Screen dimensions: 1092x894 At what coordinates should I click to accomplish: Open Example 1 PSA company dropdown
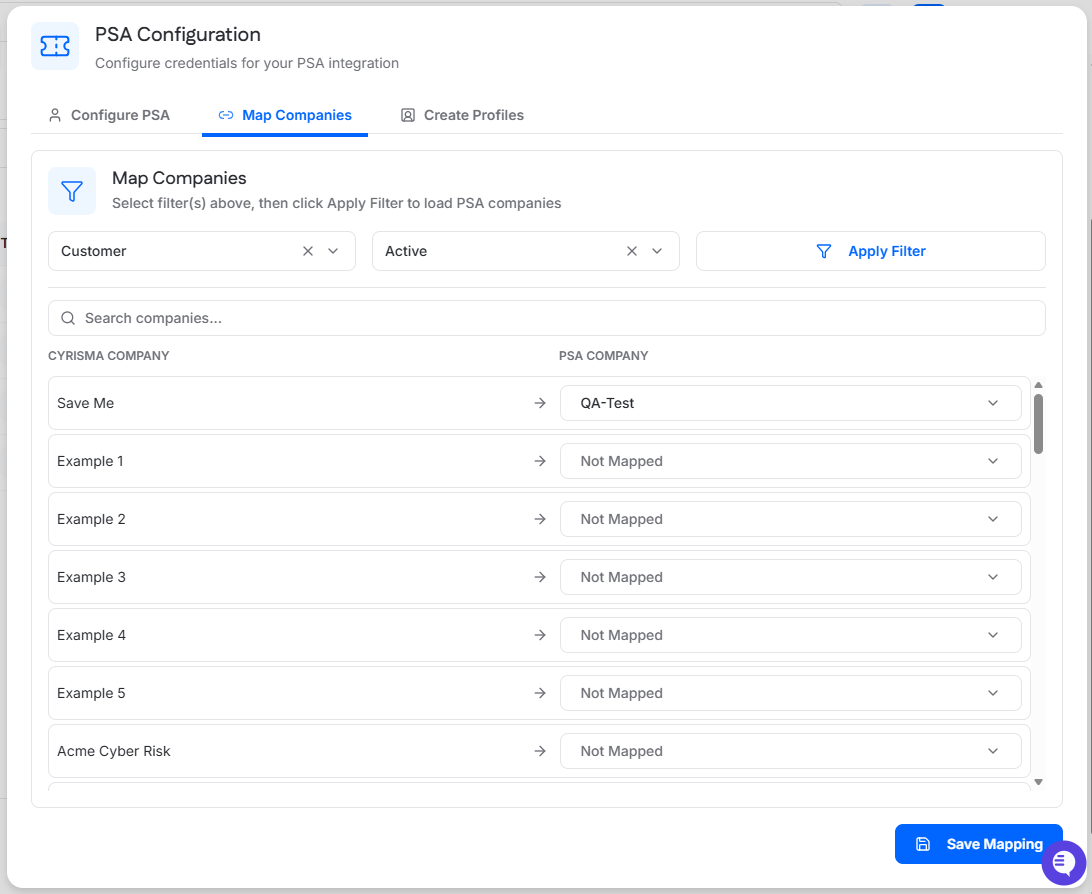(x=790, y=461)
